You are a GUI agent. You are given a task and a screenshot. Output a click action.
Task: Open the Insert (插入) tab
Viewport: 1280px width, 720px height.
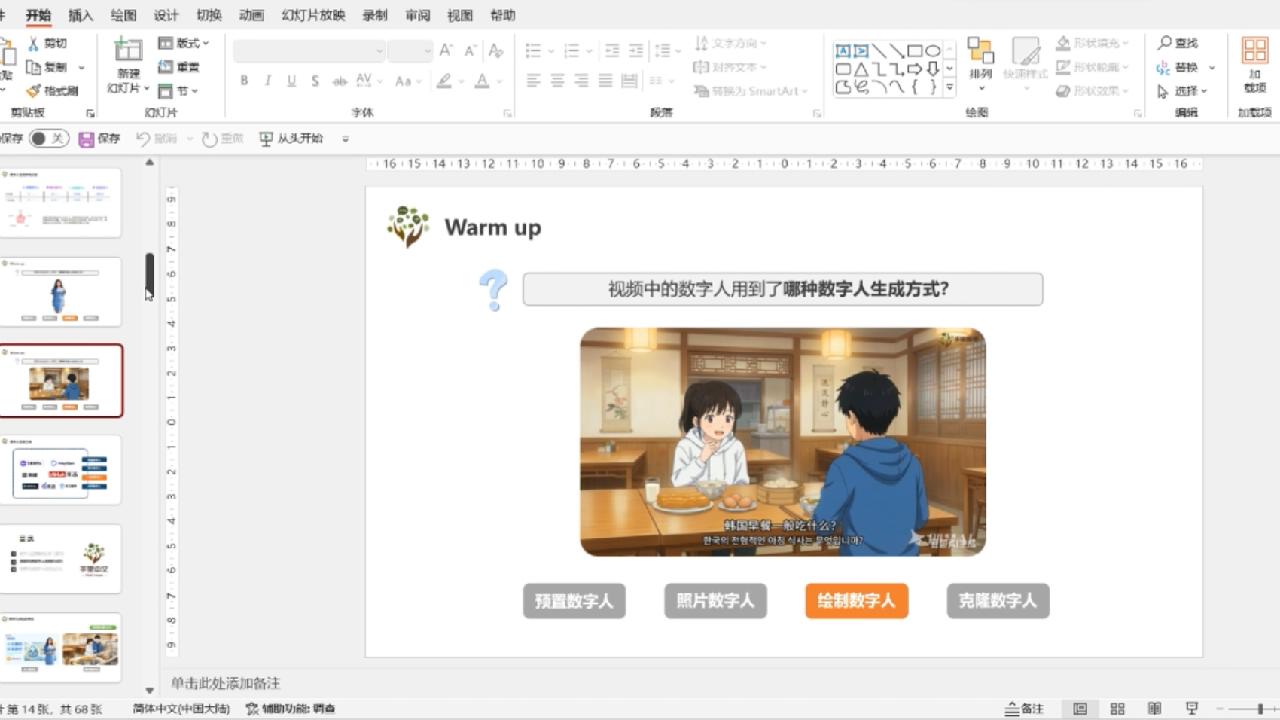(81, 15)
